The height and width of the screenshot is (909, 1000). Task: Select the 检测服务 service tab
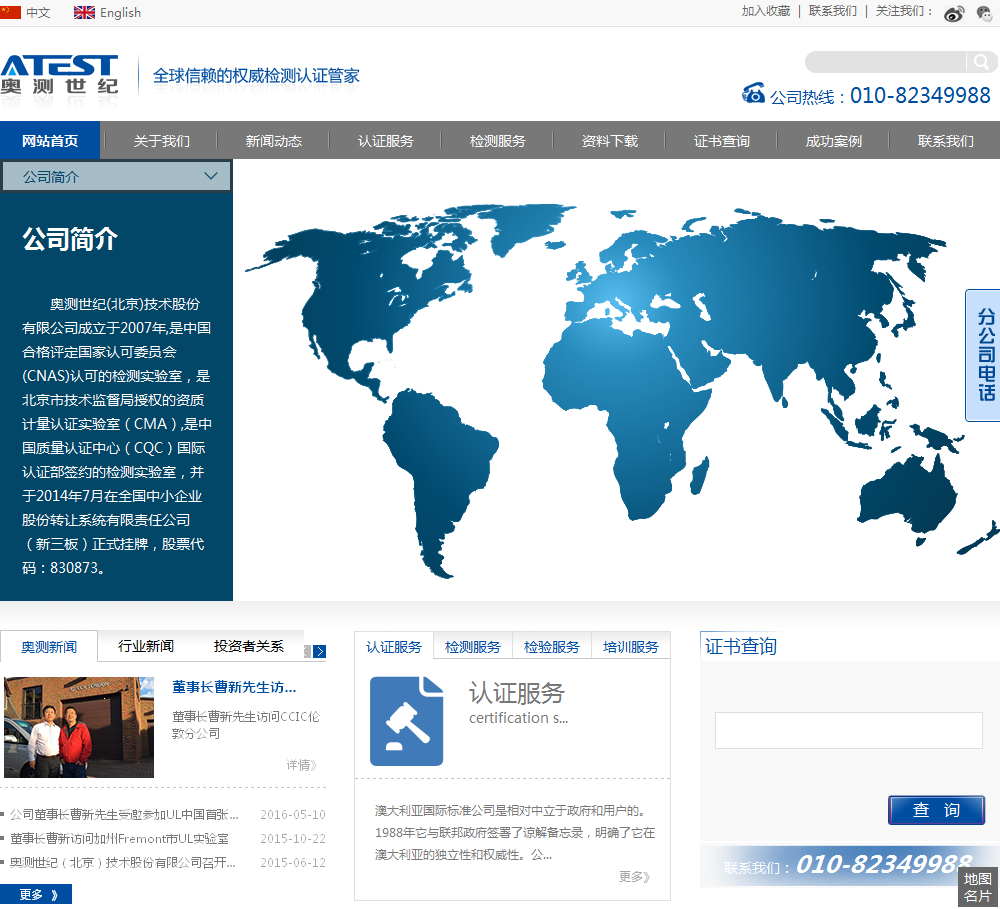(473, 647)
